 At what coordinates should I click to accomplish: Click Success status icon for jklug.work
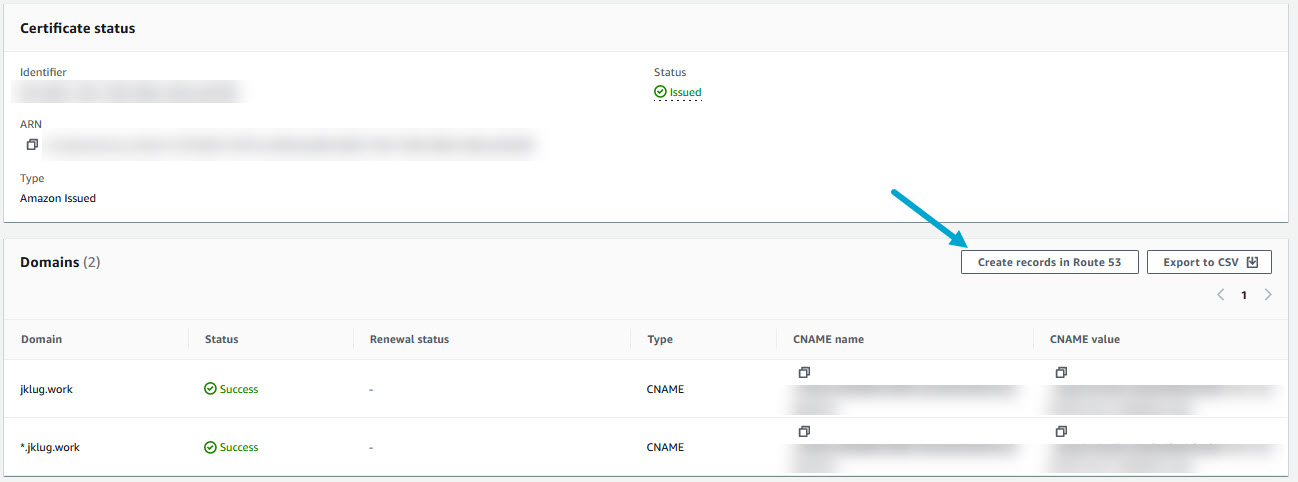210,389
